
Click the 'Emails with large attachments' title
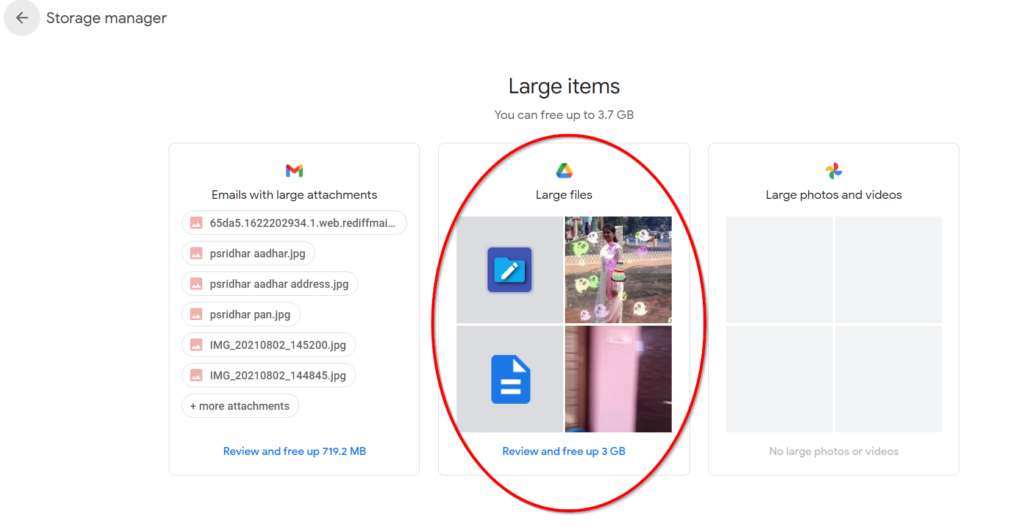pyautogui.click(x=295, y=195)
